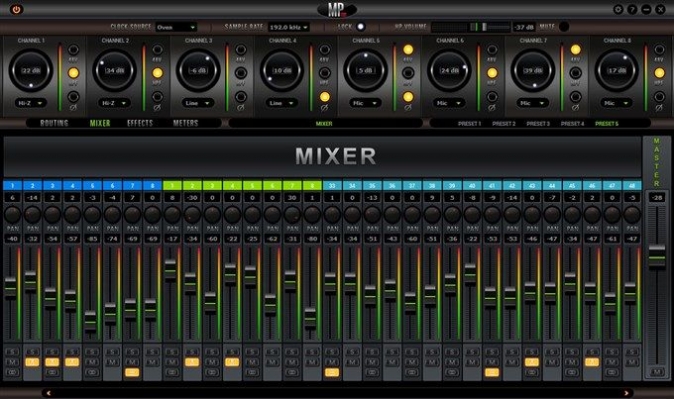Screen dimensions: 674x399
Task: Toggle stereo link on channel 43
Action: 532,372
